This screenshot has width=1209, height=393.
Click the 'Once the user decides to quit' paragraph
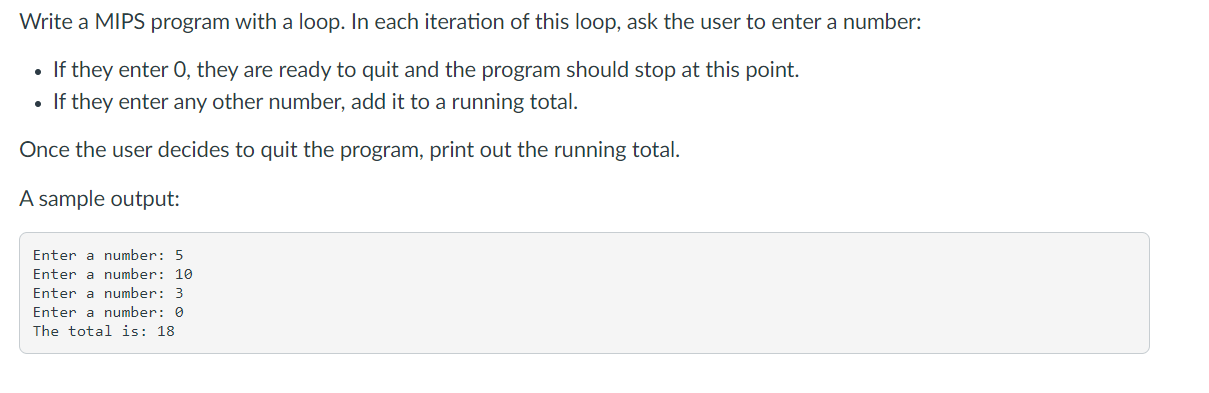pos(350,151)
